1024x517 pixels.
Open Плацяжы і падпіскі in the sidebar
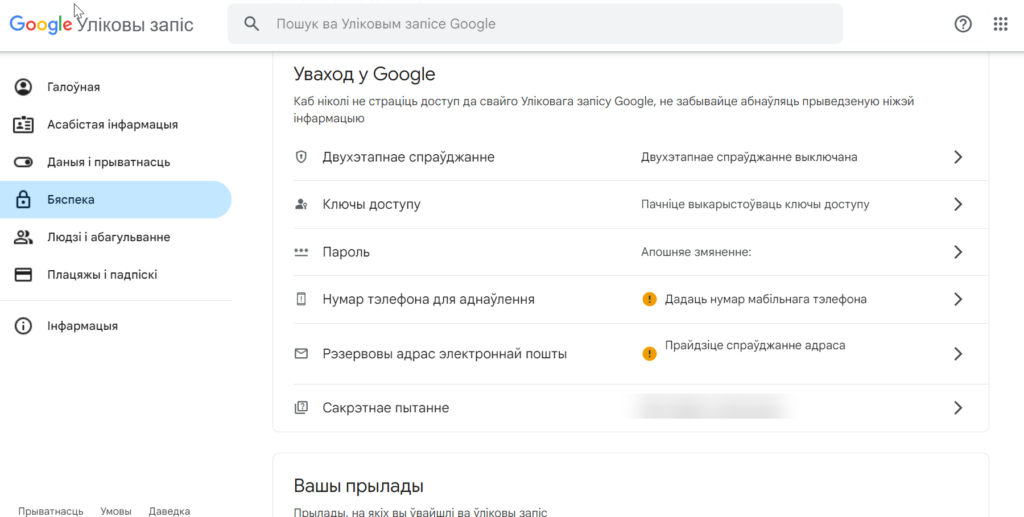point(116,275)
